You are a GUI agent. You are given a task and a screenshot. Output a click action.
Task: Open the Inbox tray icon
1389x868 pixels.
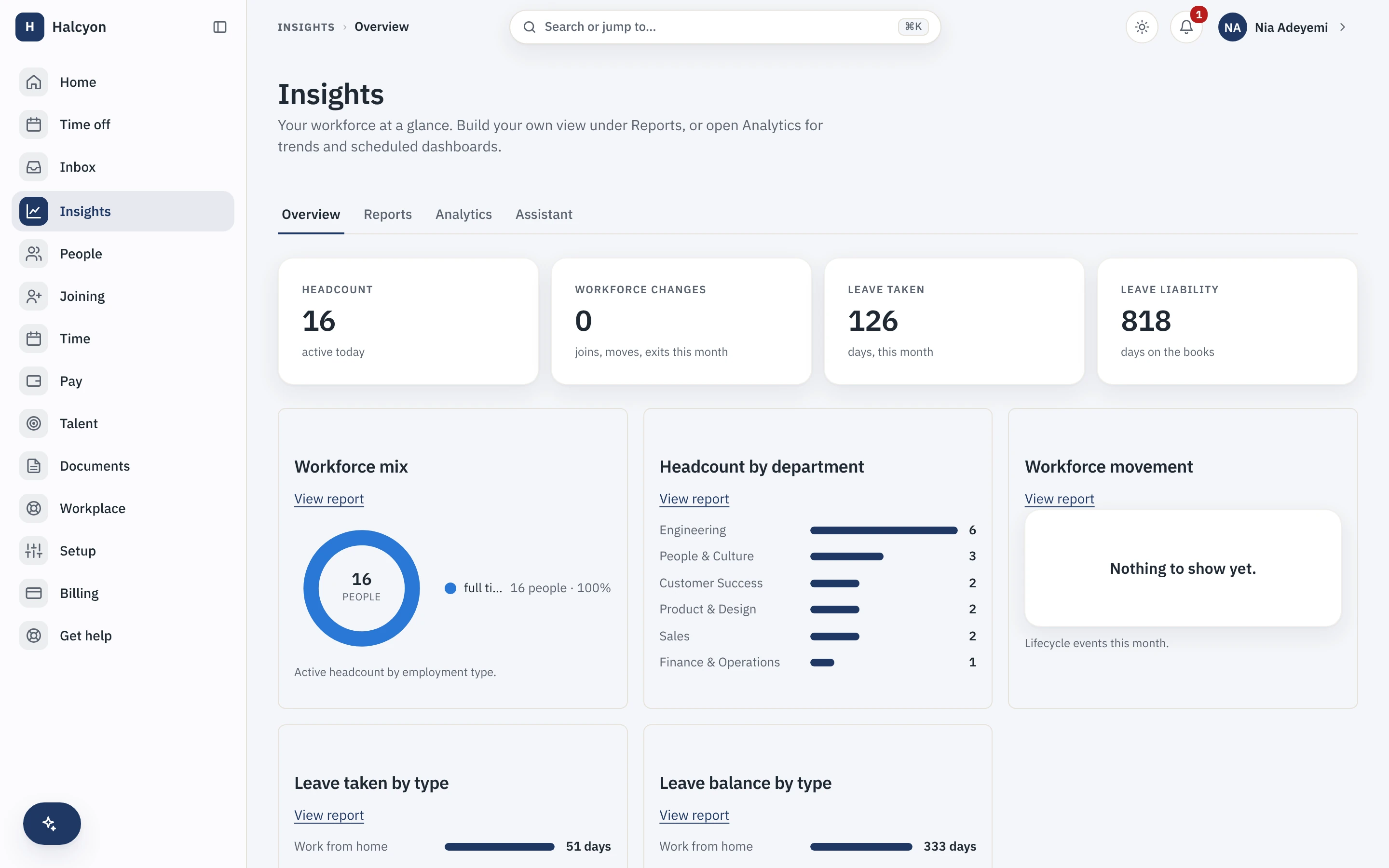tap(33, 167)
